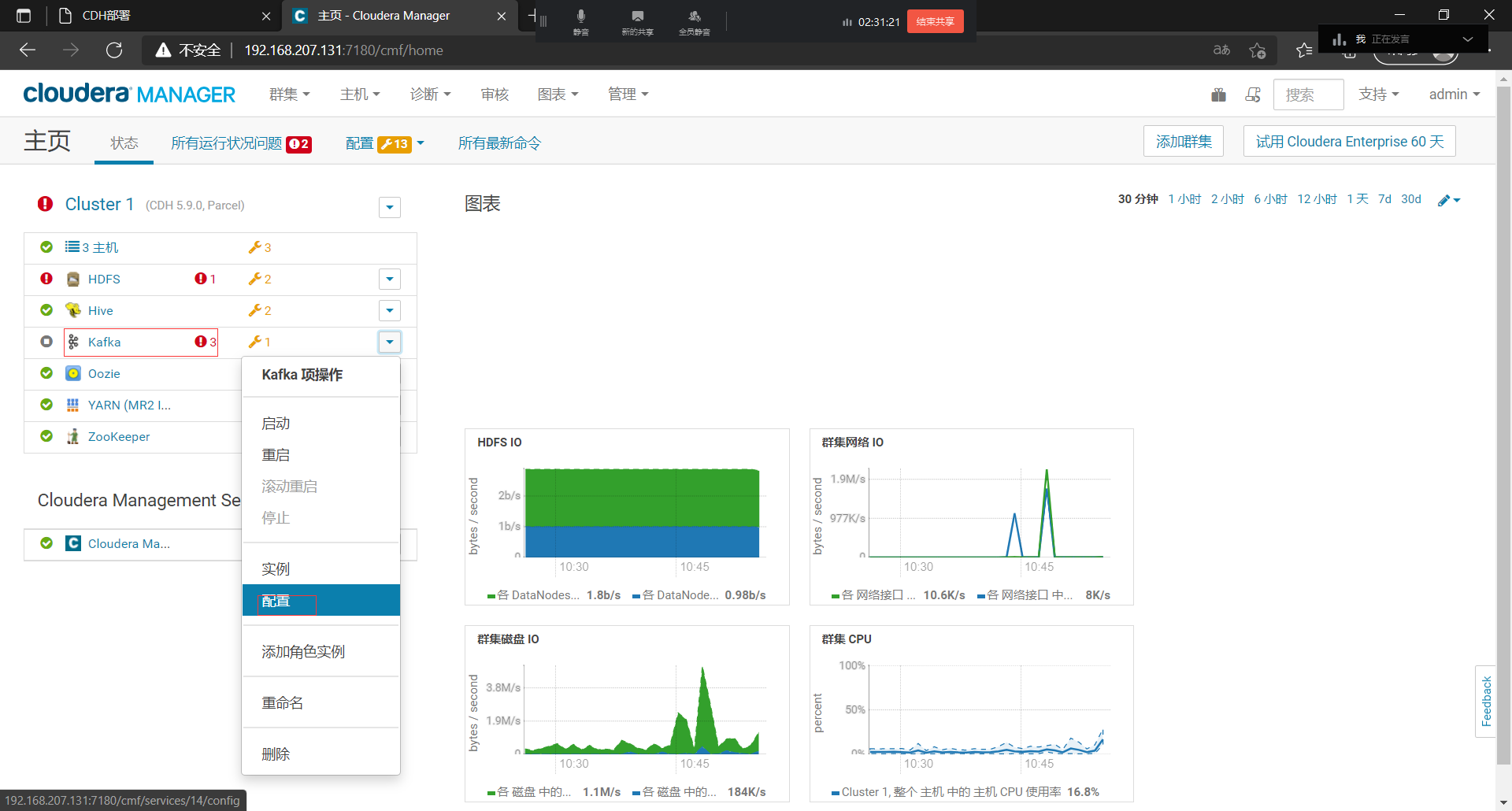Click the browser refresh button
This screenshot has height=811, width=1512.
pyautogui.click(x=114, y=50)
